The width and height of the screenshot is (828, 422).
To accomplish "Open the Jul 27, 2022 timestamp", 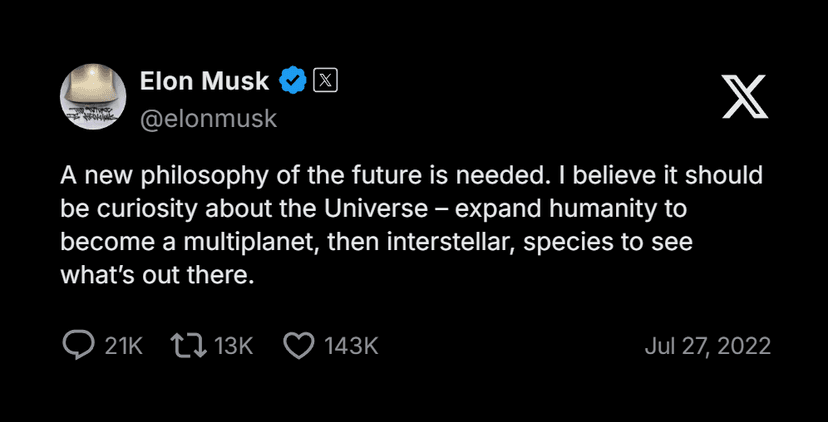I will 707,346.
